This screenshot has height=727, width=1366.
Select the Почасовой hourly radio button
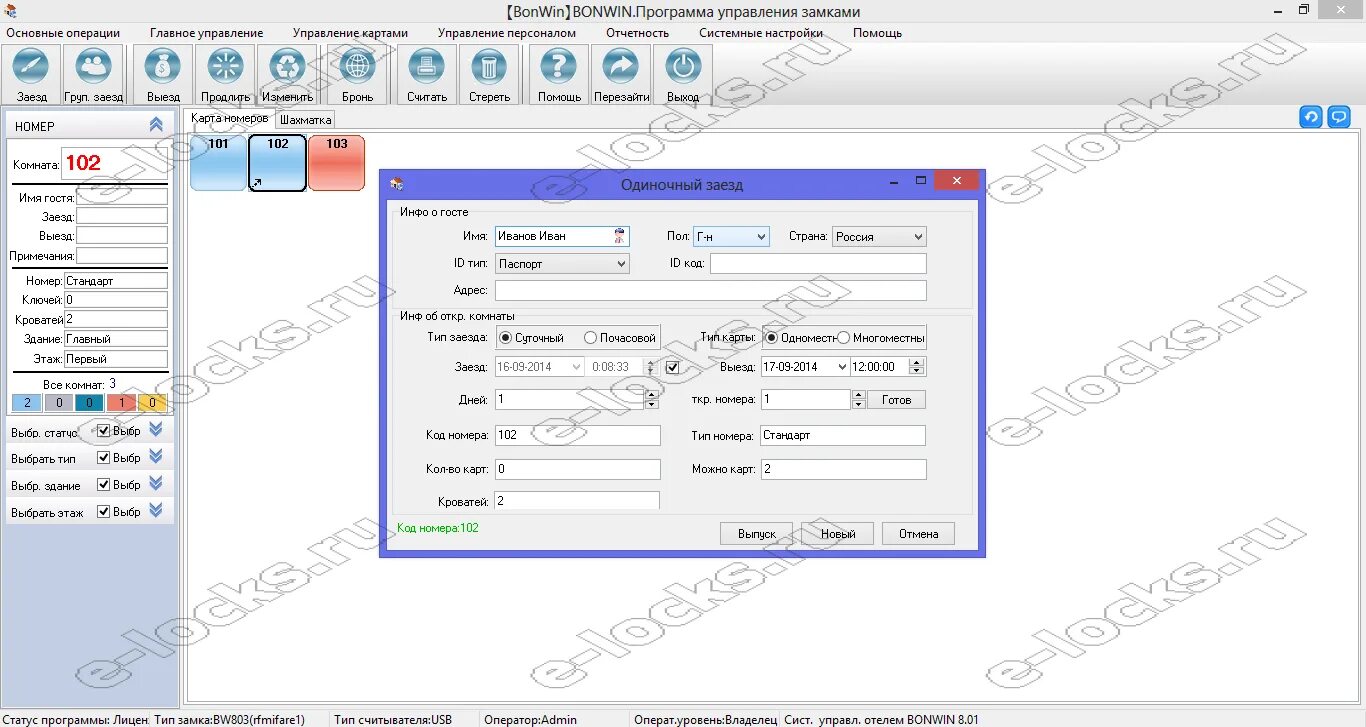[590, 338]
